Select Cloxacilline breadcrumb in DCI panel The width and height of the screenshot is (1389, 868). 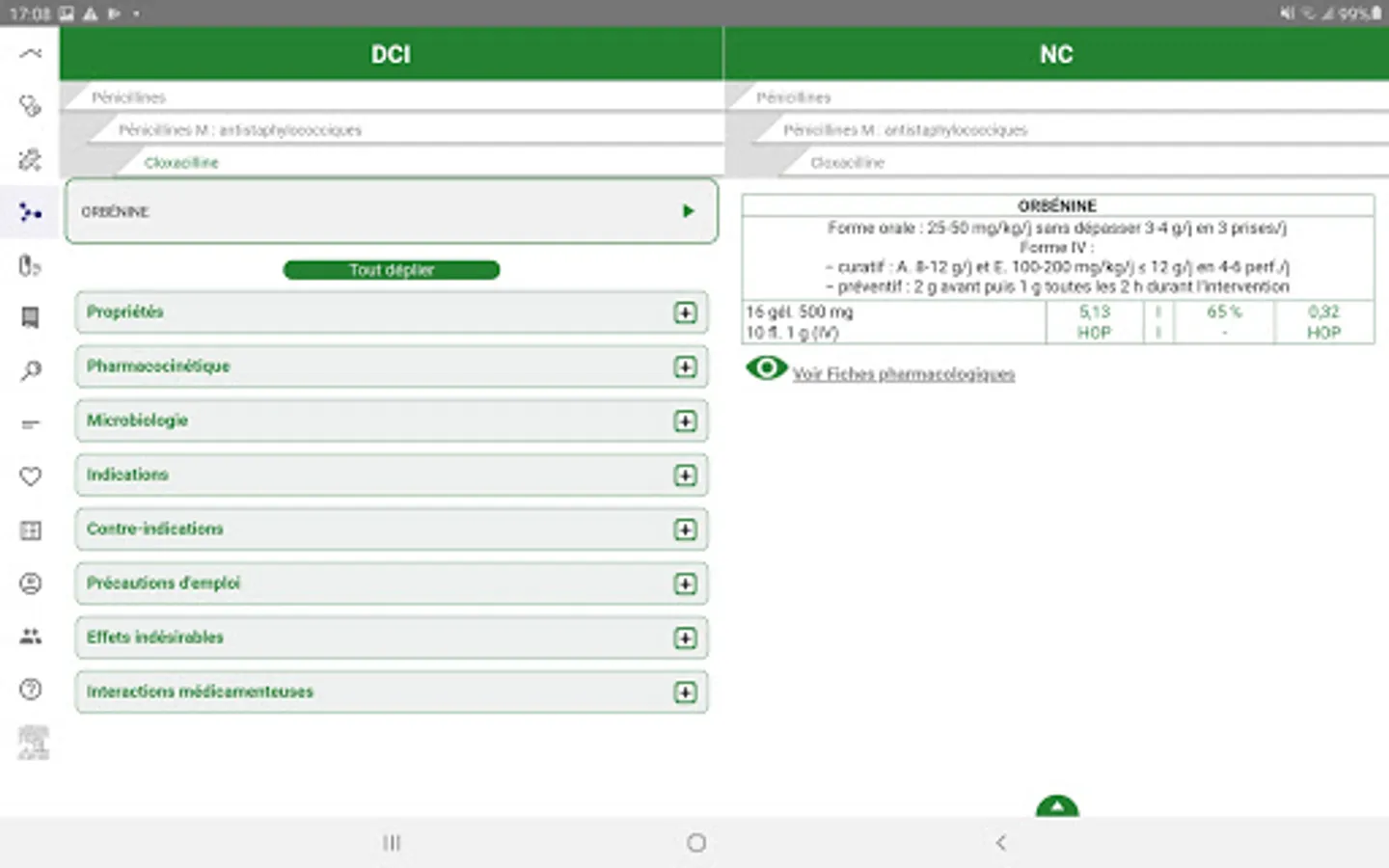click(181, 163)
